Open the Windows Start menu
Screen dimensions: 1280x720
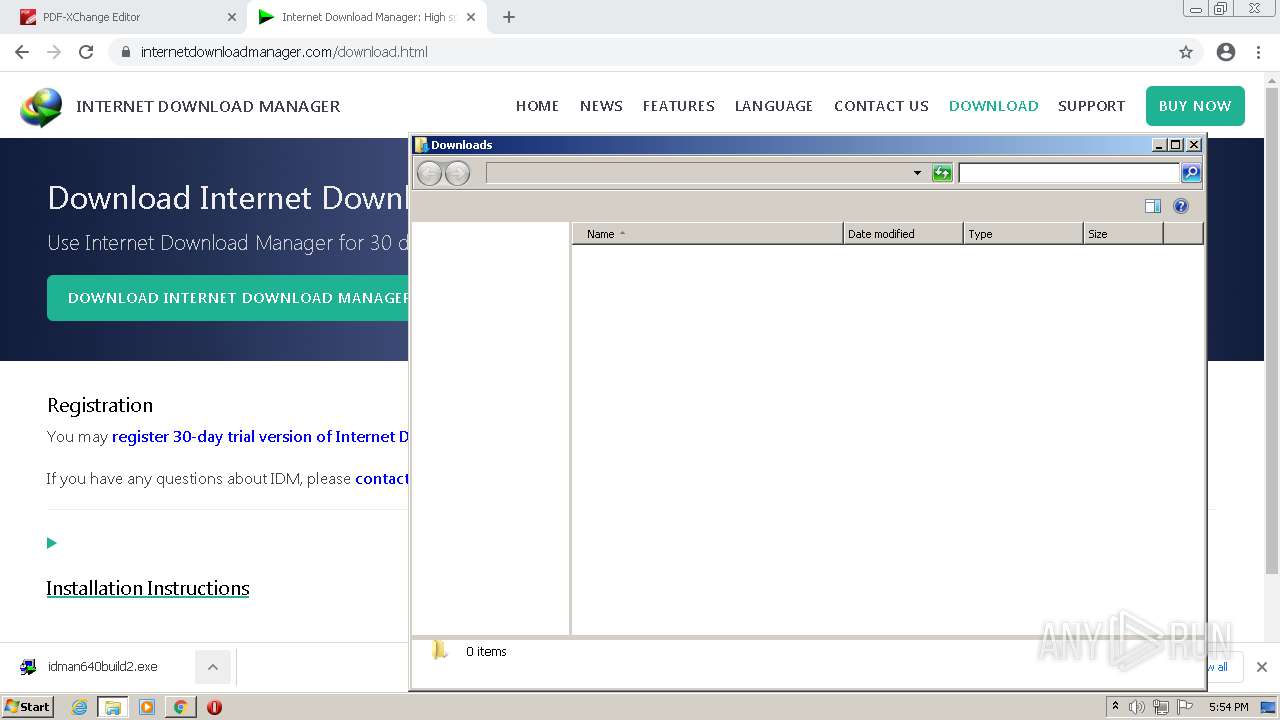pos(27,707)
